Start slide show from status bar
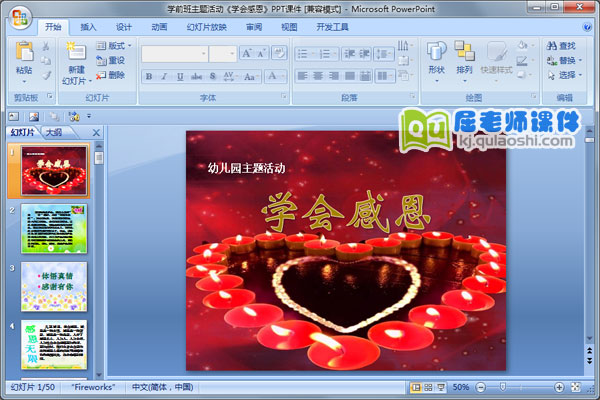The height and width of the screenshot is (400, 600). tap(441, 387)
